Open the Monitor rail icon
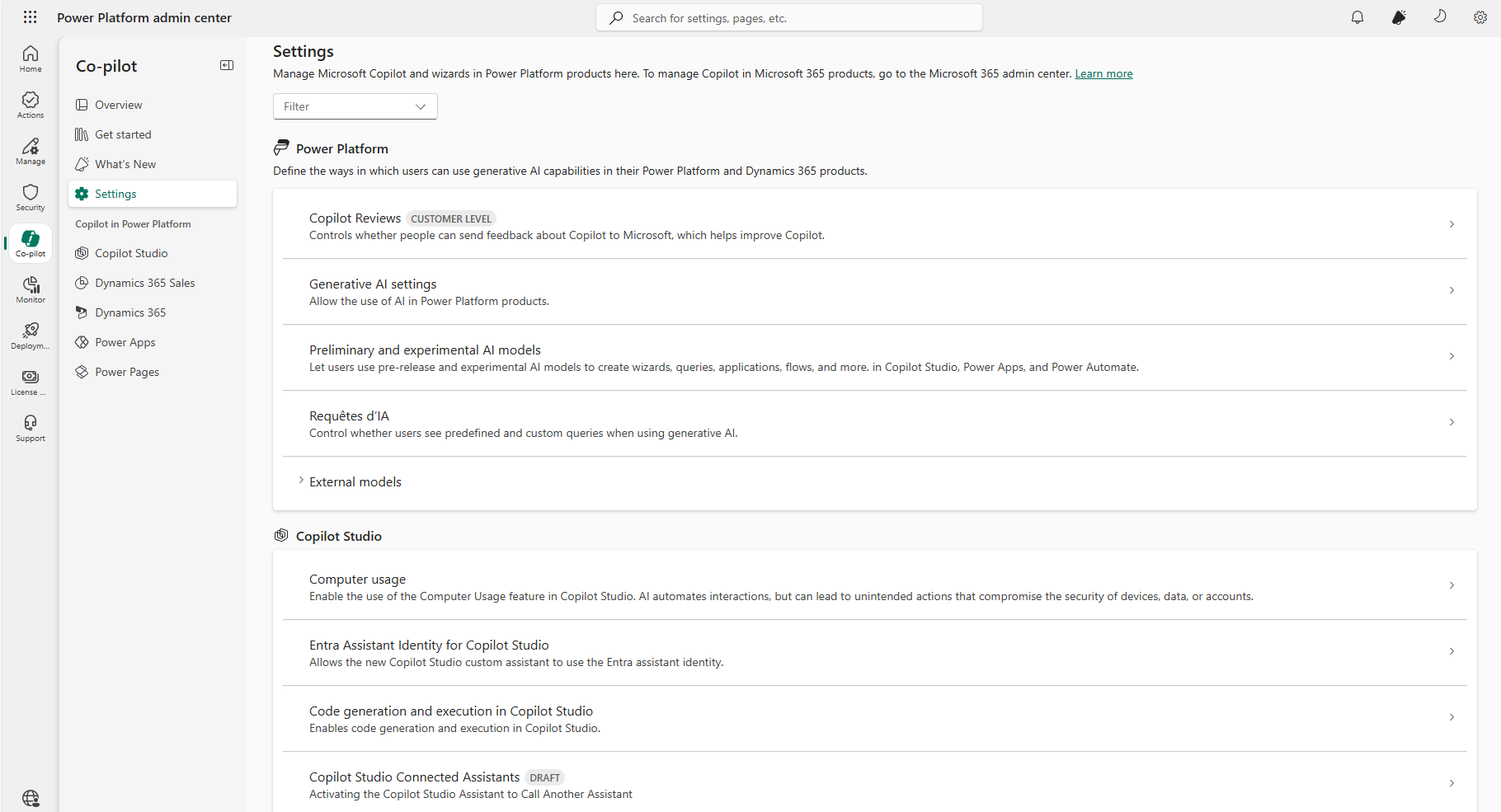Viewport: 1501px width, 812px height. [31, 289]
